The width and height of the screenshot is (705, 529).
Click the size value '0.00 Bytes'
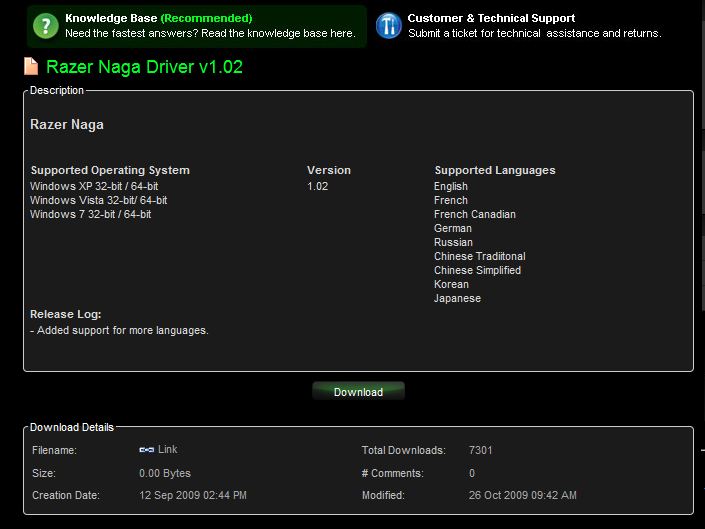(165, 473)
